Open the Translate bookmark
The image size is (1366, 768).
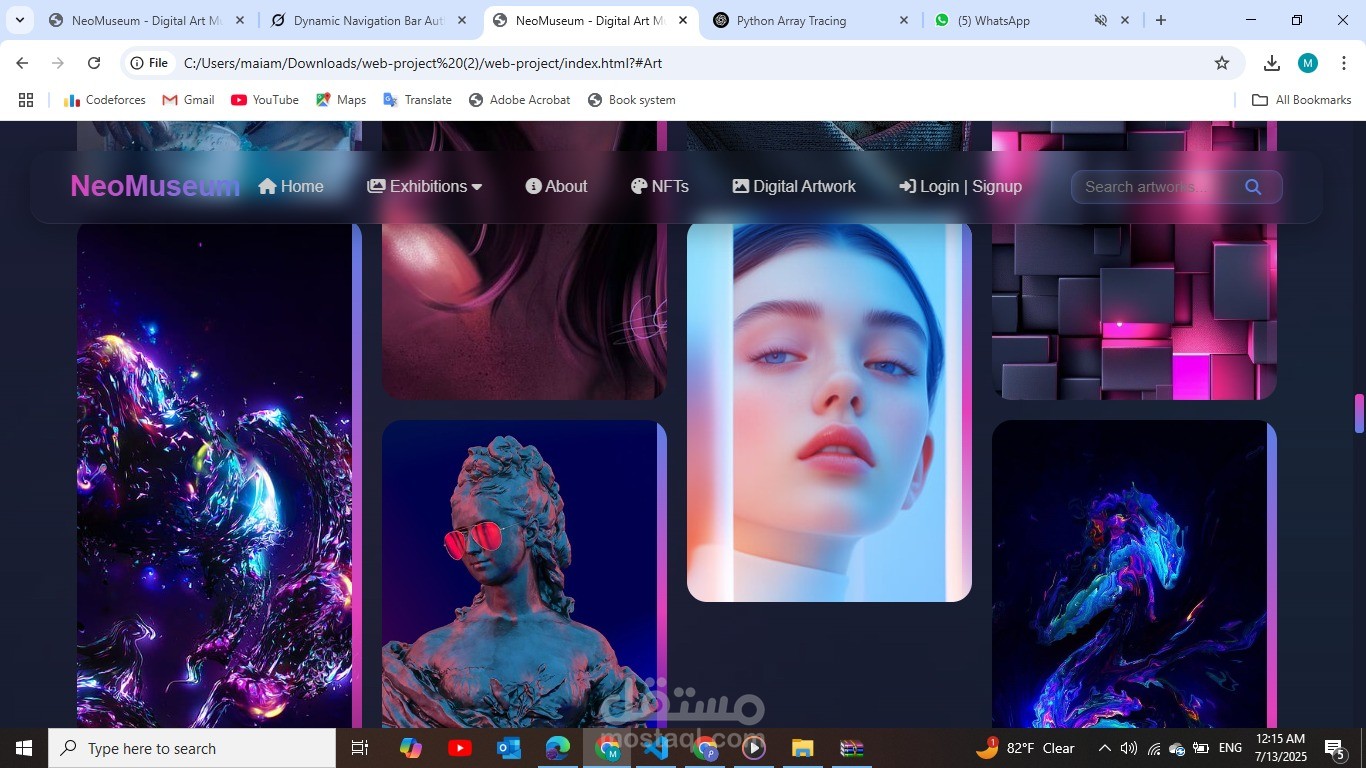click(x=418, y=100)
